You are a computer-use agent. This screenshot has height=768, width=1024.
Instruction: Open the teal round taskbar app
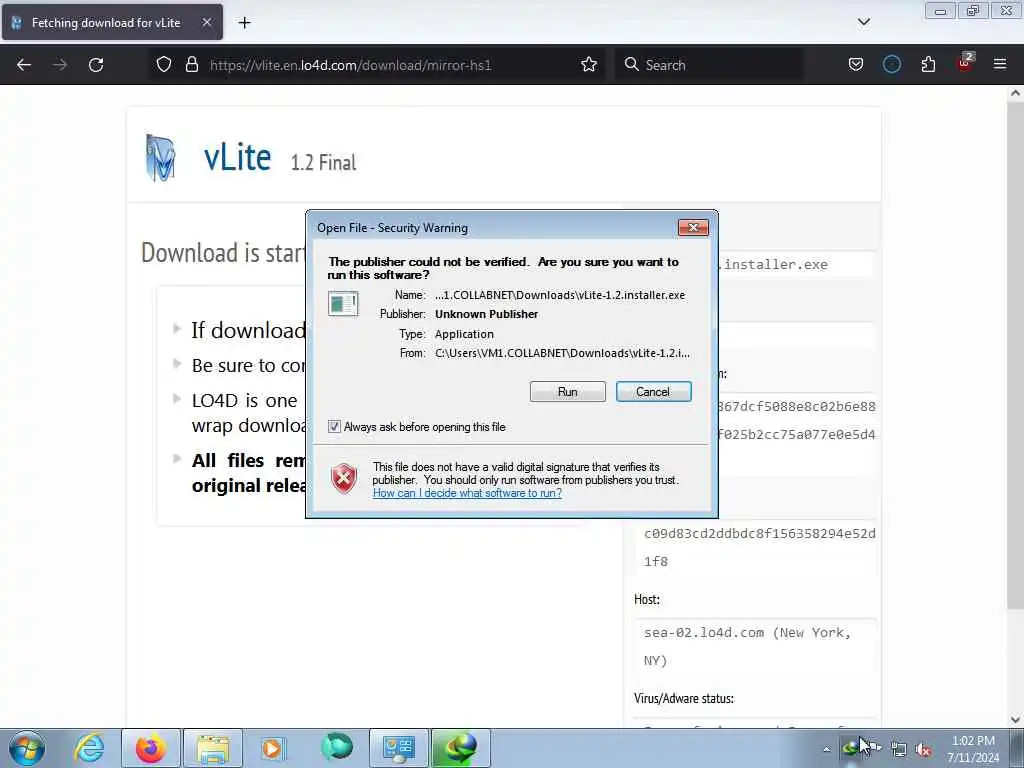[337, 747]
